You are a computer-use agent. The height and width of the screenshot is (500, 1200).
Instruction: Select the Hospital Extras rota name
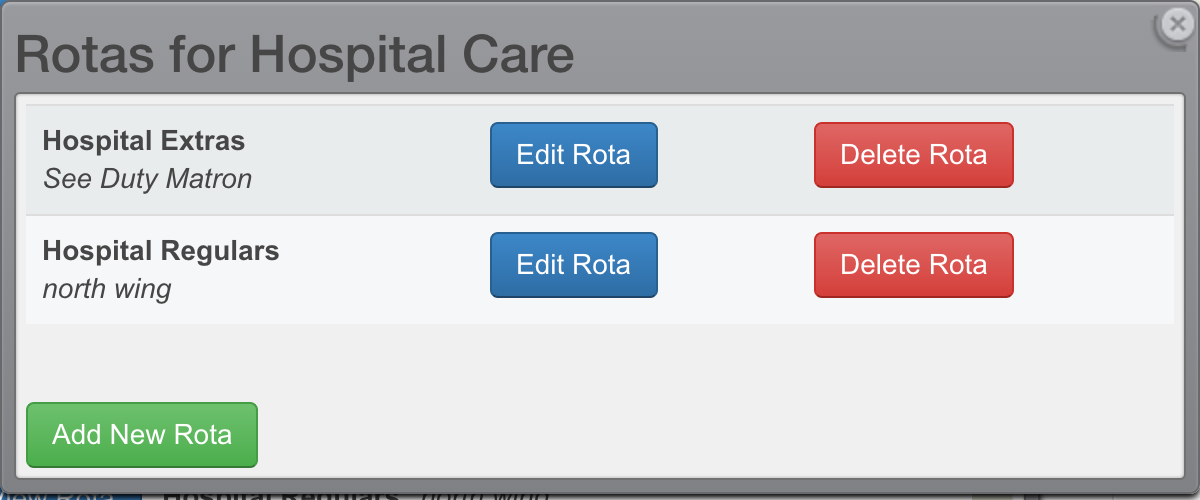[x=144, y=140]
